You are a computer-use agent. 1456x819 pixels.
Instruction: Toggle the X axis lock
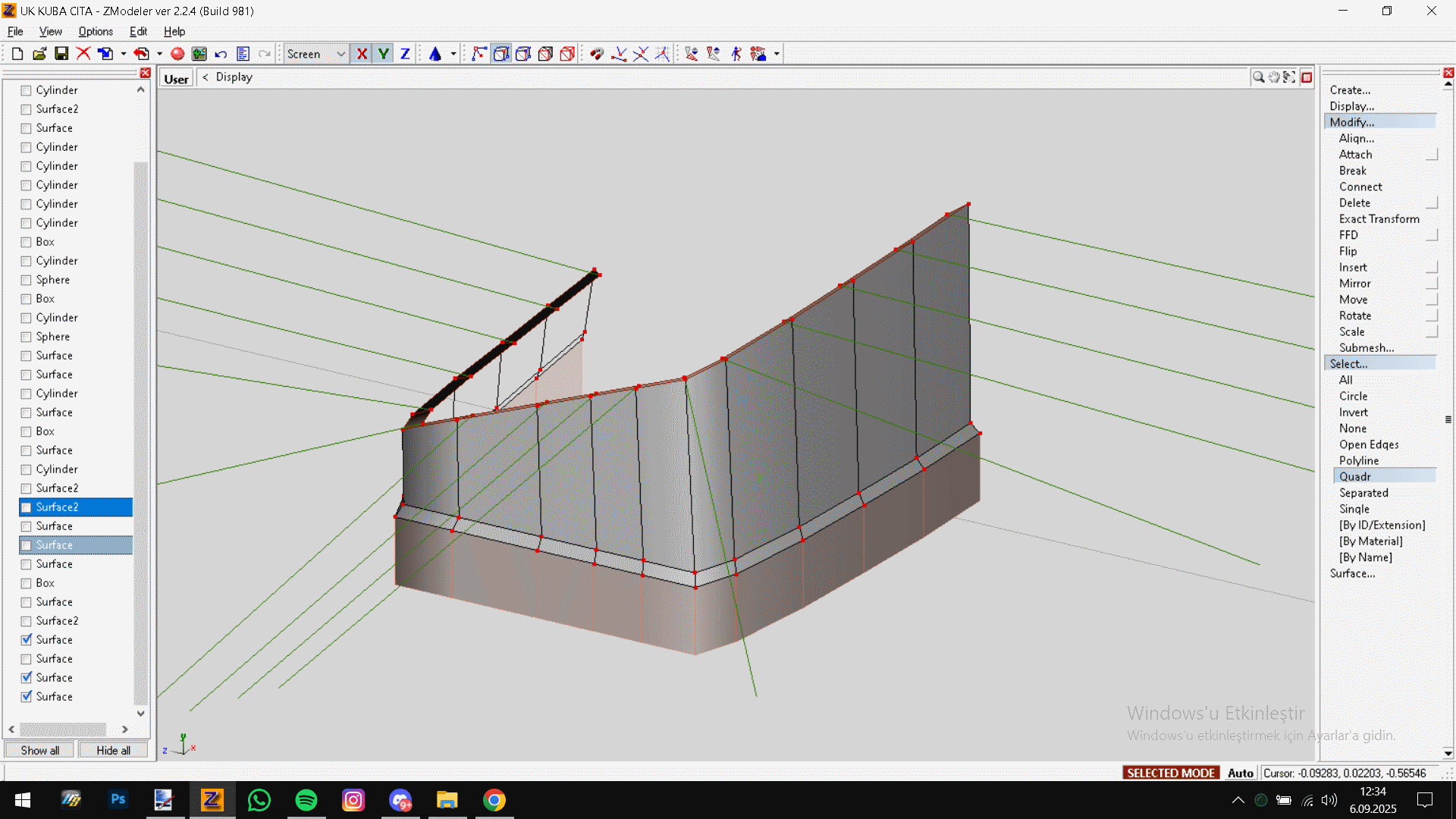pyautogui.click(x=362, y=54)
